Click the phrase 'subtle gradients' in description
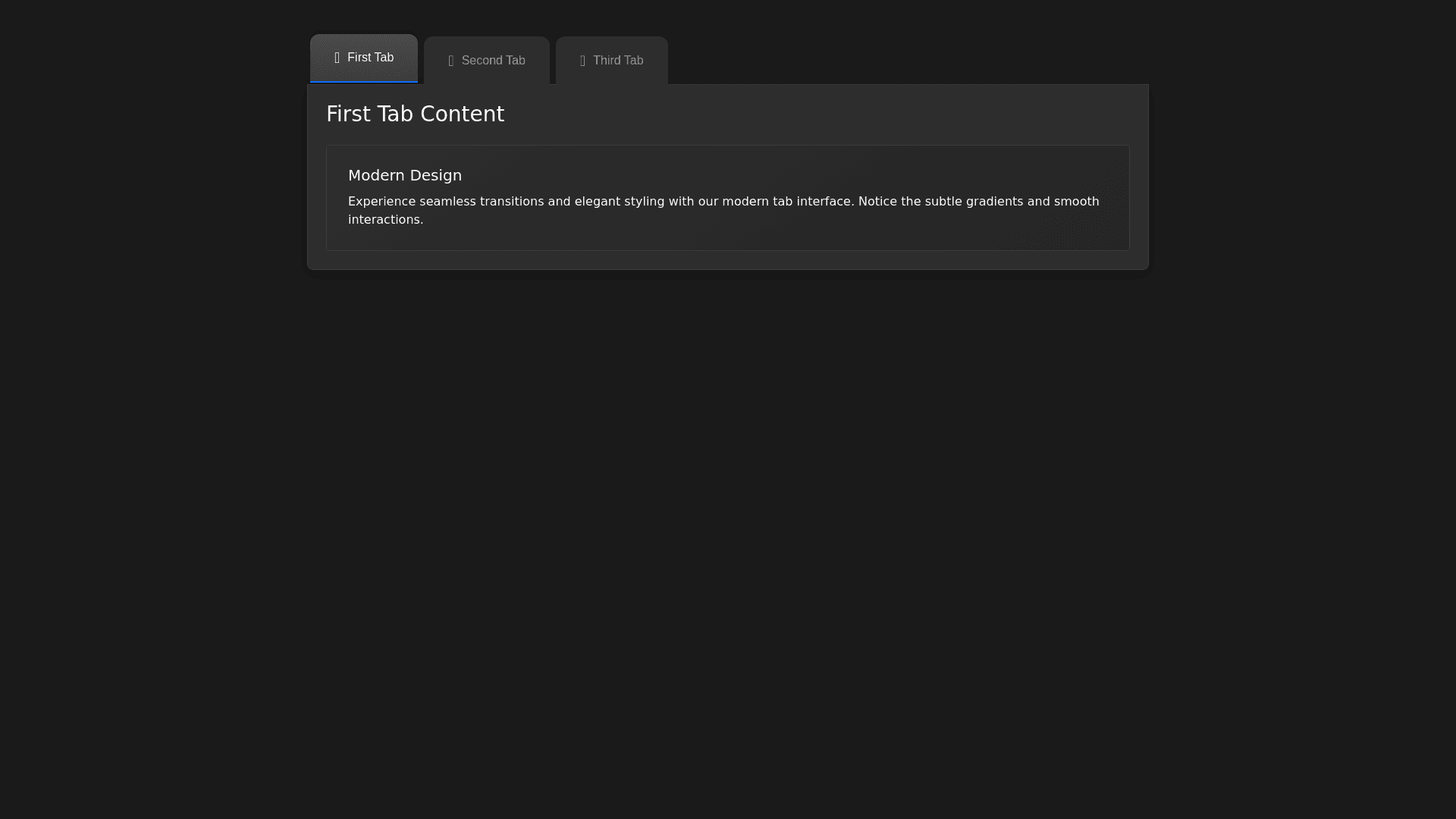 pyautogui.click(x=973, y=202)
